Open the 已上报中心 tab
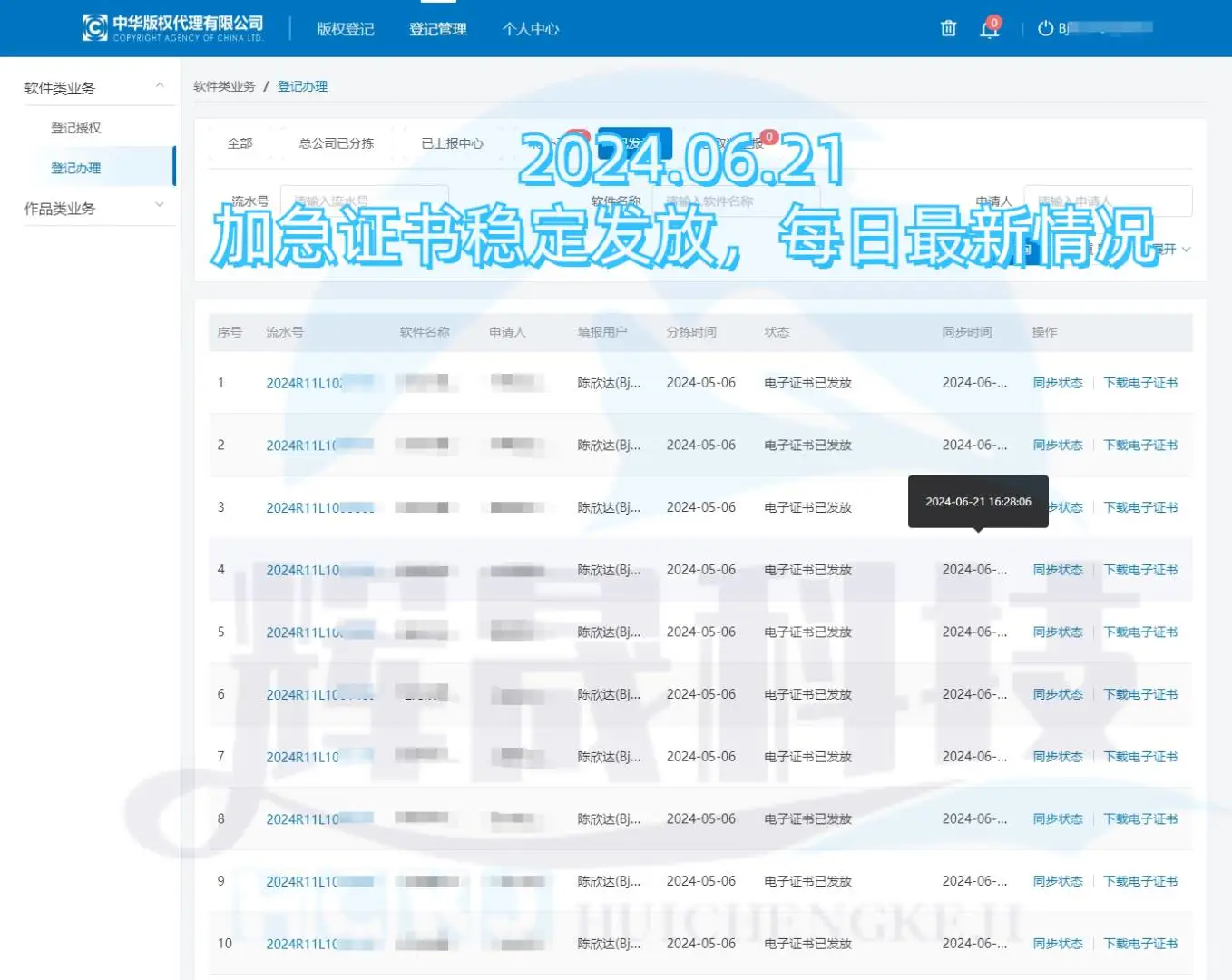The image size is (1232, 980). (x=454, y=143)
